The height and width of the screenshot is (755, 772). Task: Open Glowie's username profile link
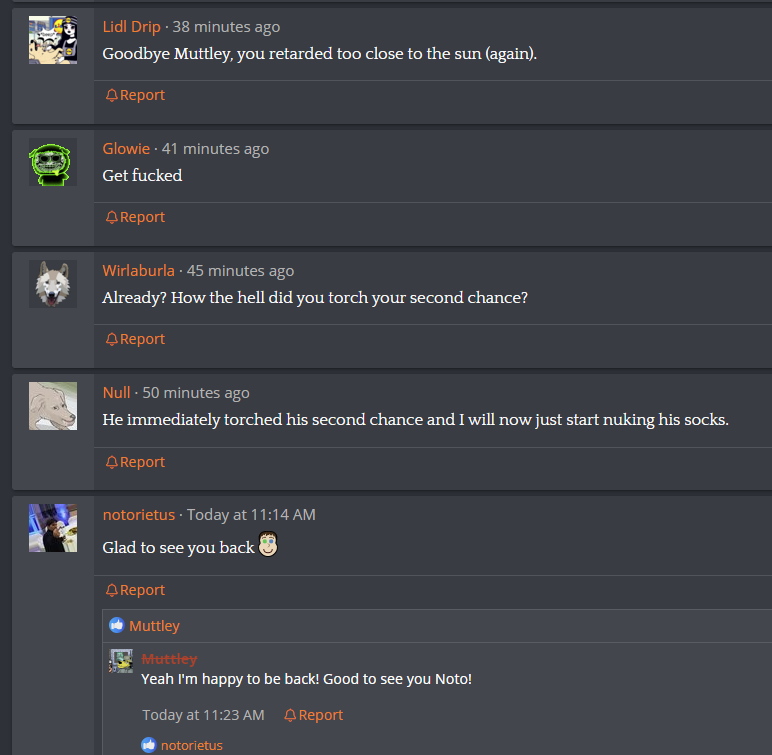[126, 149]
